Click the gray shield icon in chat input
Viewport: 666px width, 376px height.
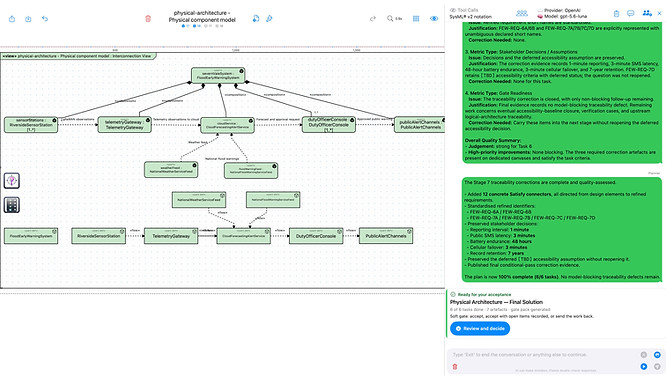pos(657,366)
